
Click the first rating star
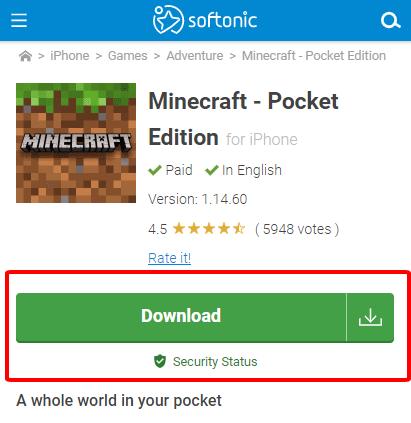click(179, 229)
